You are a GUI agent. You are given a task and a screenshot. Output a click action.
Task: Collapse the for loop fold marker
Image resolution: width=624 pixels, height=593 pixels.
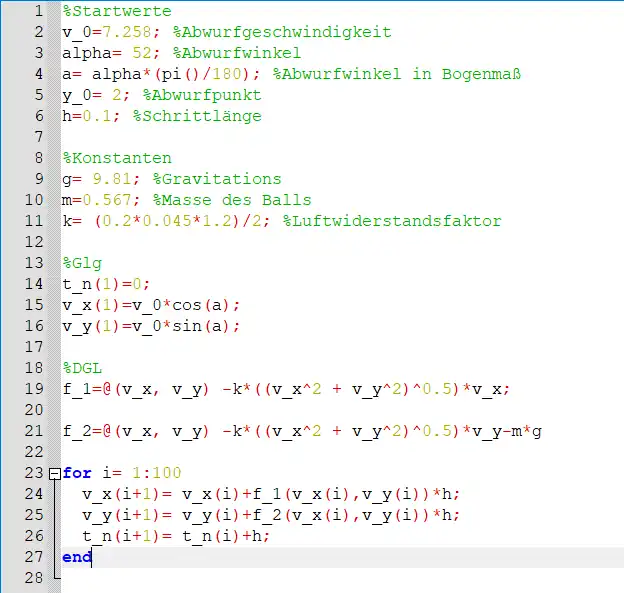(53, 473)
